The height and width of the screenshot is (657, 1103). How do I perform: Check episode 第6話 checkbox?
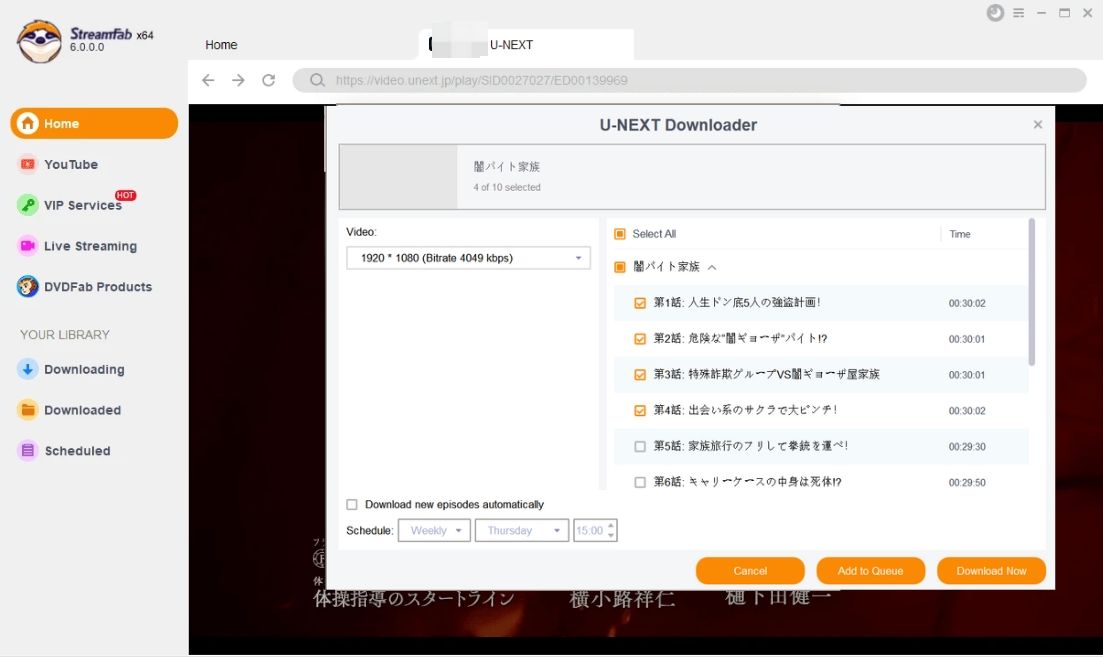[x=640, y=482]
